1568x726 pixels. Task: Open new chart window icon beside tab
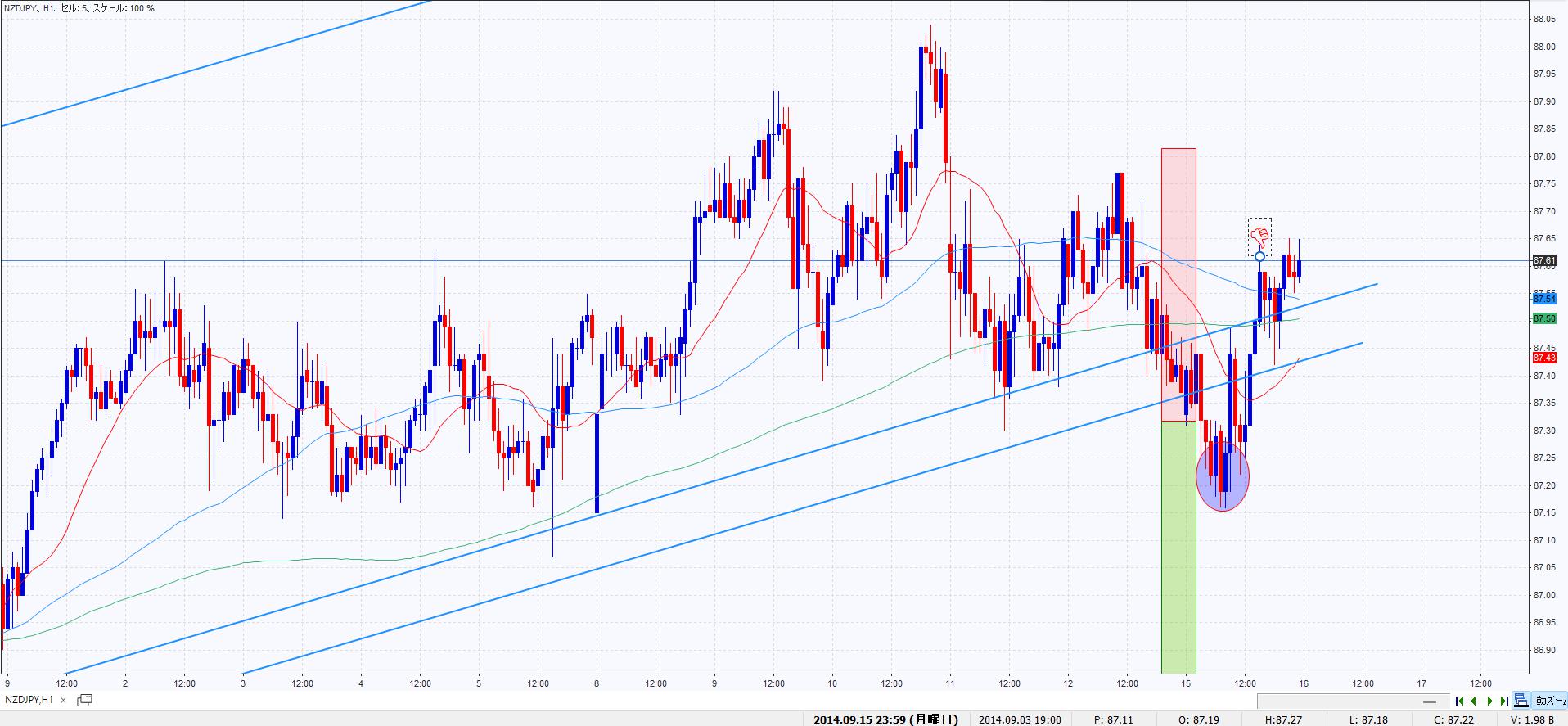coord(84,700)
